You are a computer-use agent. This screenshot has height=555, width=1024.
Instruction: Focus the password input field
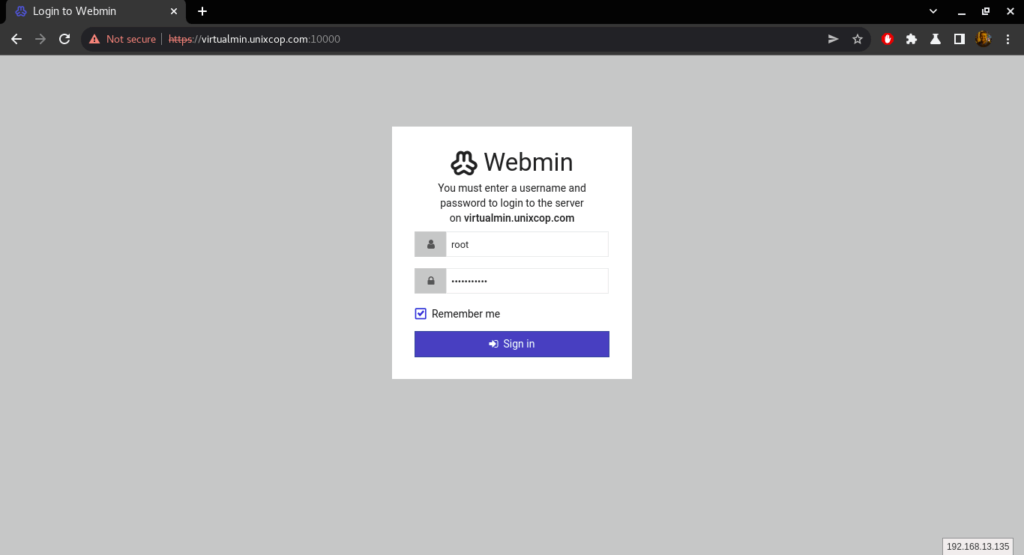tap(527, 281)
